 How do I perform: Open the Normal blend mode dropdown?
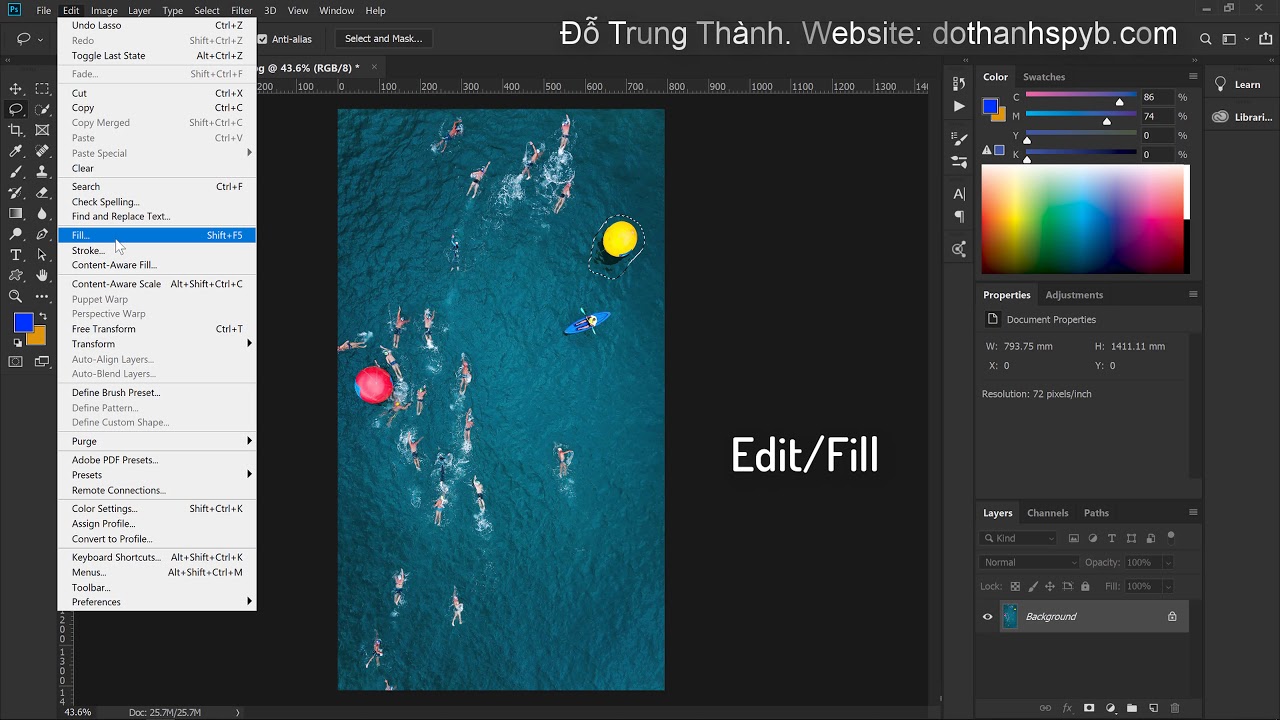click(x=1029, y=562)
